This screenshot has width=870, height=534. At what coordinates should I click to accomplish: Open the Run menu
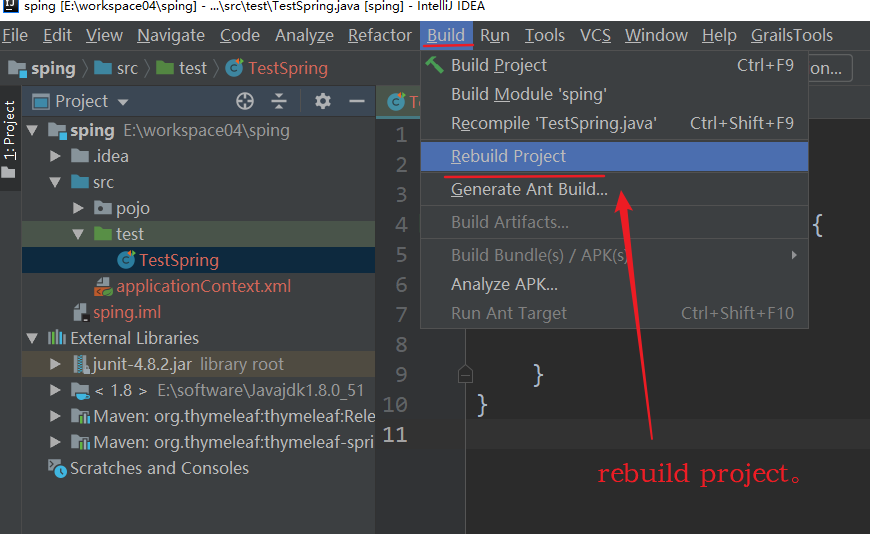(x=495, y=35)
